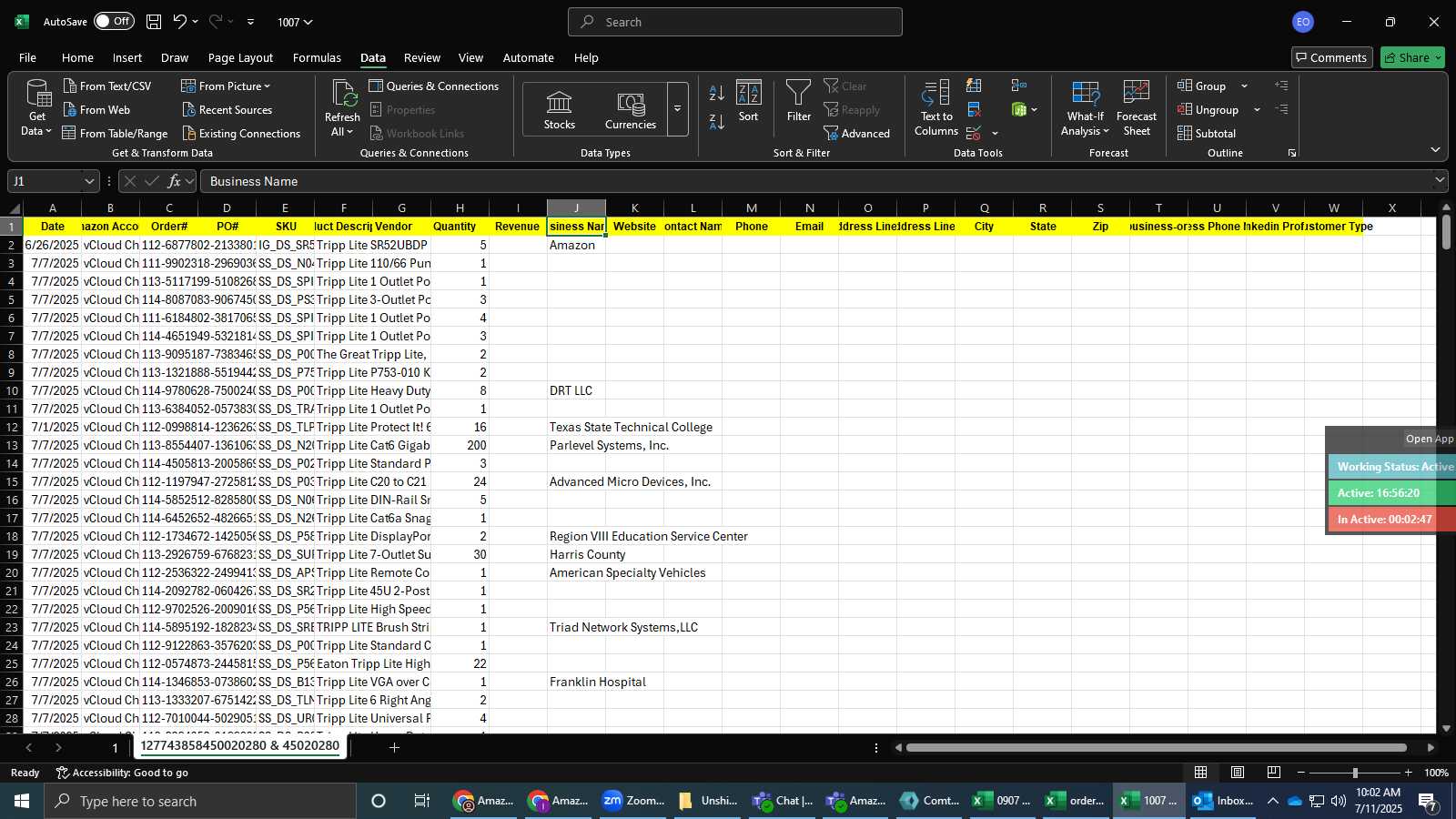Expand From Picture dropdown
Image resolution: width=1456 pixels, height=819 pixels.
coord(268,86)
